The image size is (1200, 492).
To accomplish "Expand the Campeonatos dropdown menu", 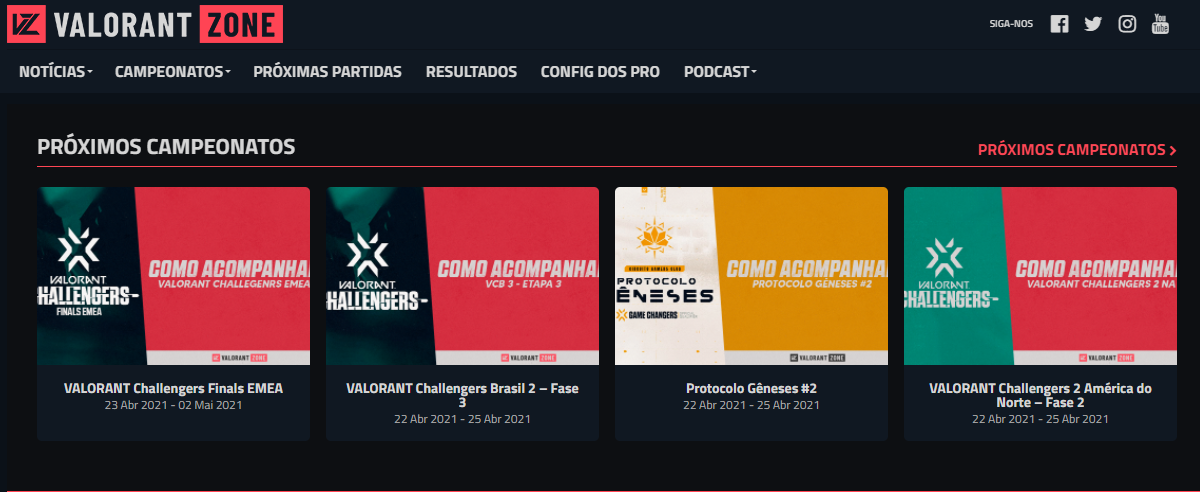I will [172, 72].
